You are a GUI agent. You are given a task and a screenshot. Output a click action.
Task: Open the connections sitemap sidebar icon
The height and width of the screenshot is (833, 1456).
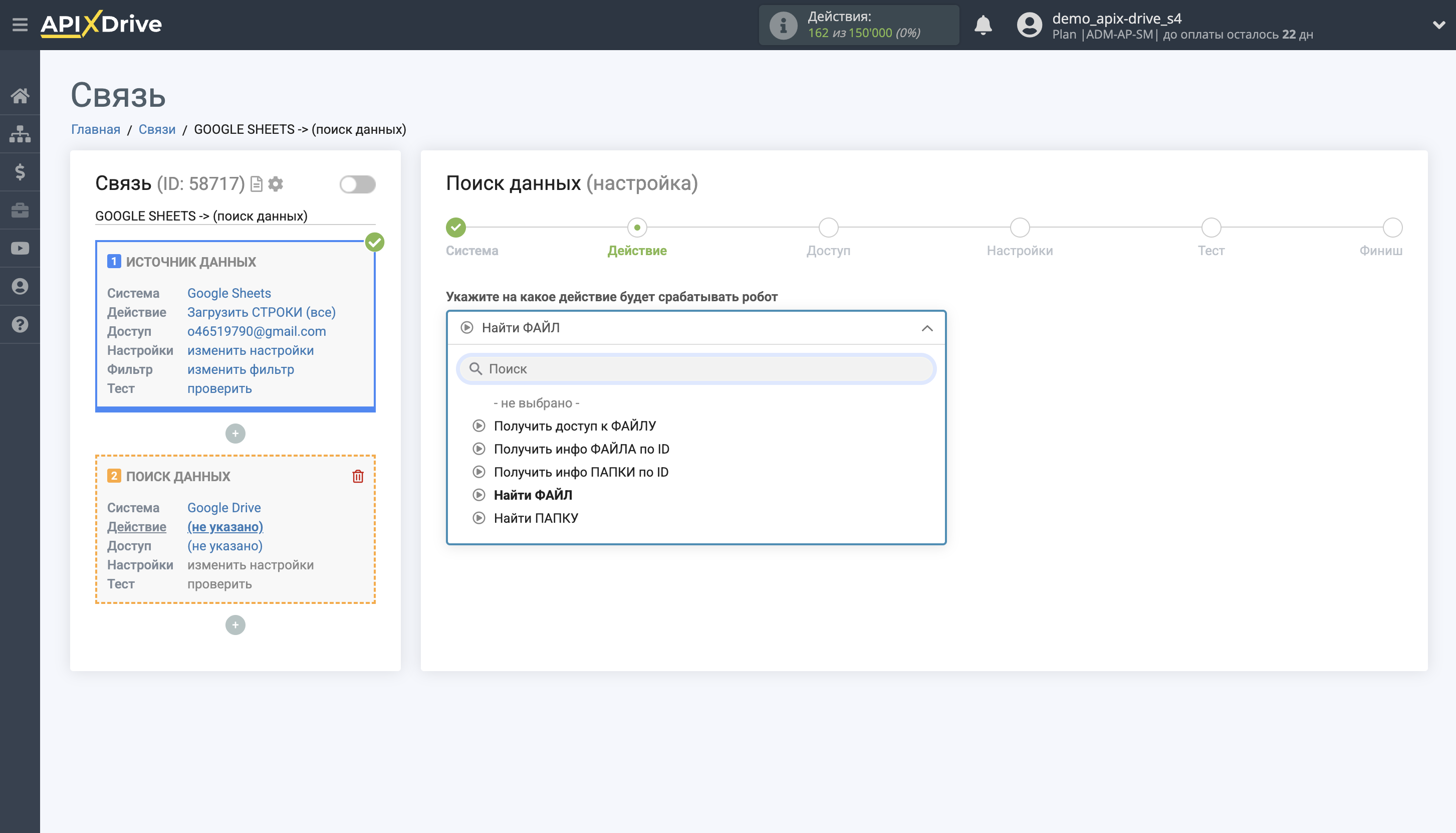click(x=20, y=134)
